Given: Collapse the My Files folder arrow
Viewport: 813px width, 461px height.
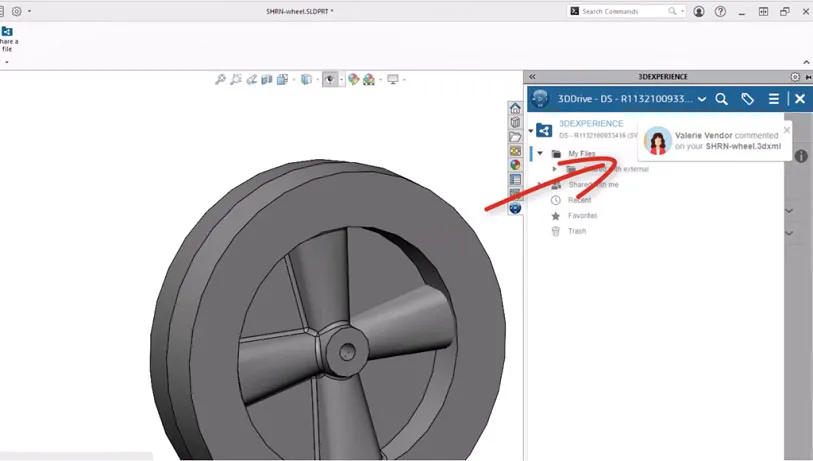Looking at the screenshot, I should click(540, 153).
